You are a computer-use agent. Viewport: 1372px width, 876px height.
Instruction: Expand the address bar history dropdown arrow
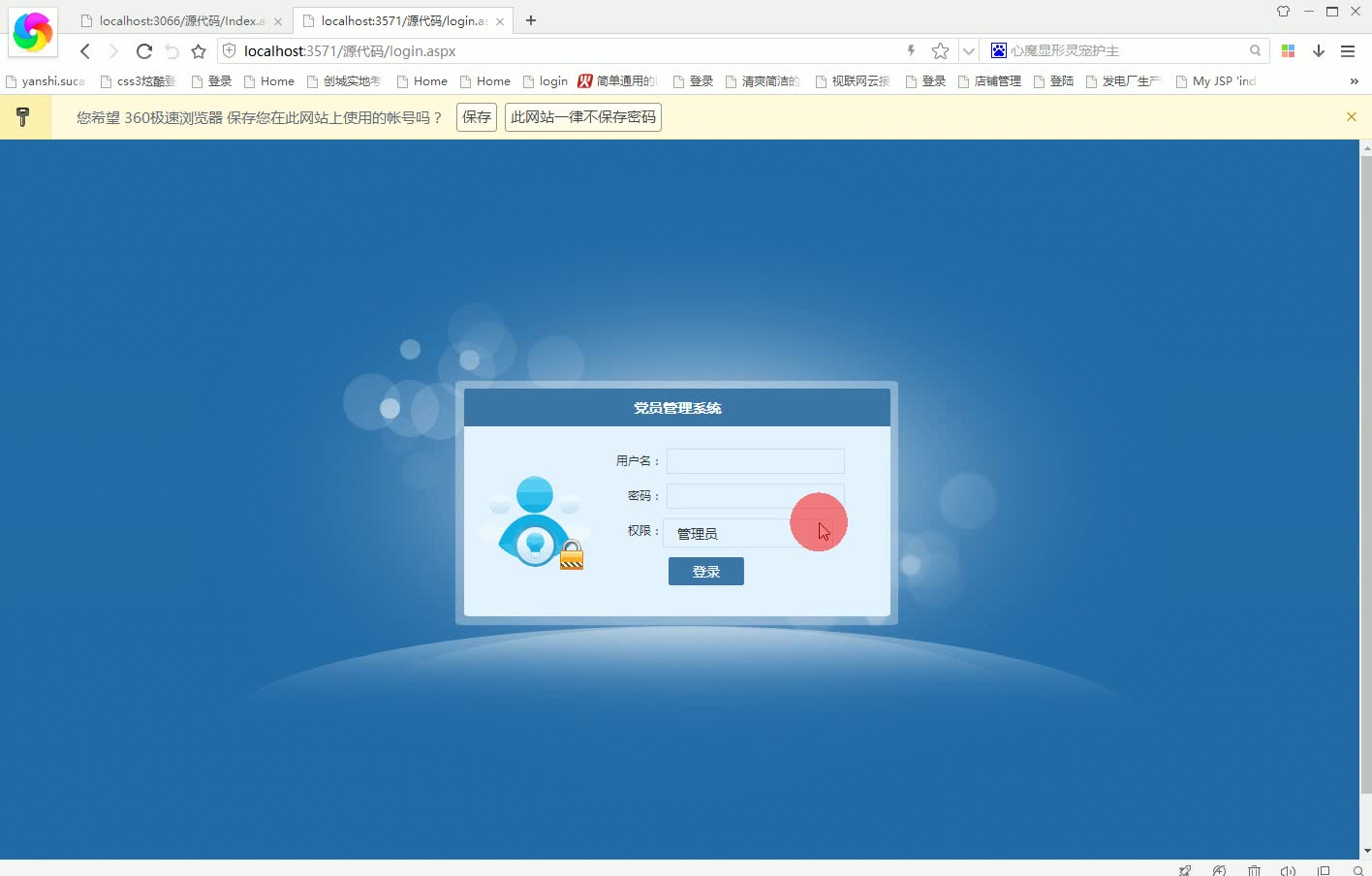(x=968, y=51)
